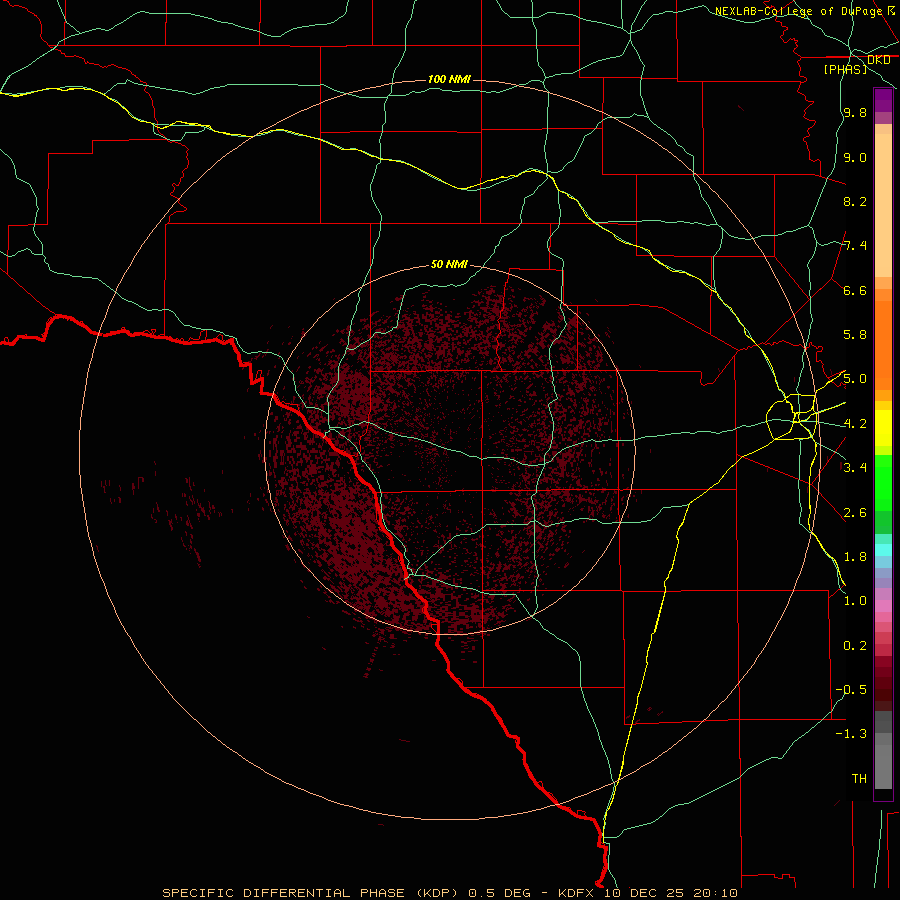Click the (KDP) abbreviation in caption
The height and width of the screenshot is (900, 900).
[x=437, y=893]
